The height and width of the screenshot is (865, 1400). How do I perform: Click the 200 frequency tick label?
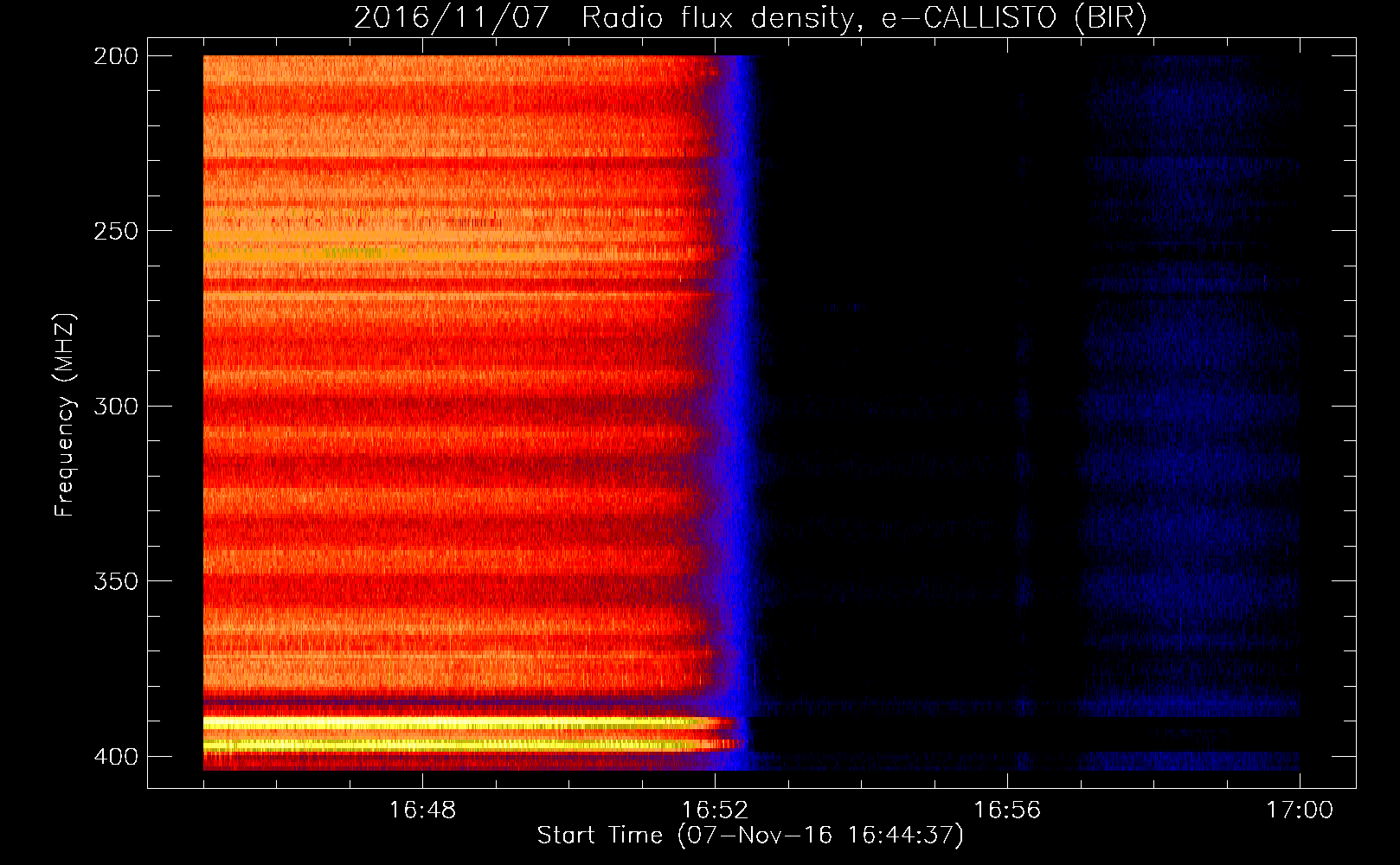click(116, 56)
